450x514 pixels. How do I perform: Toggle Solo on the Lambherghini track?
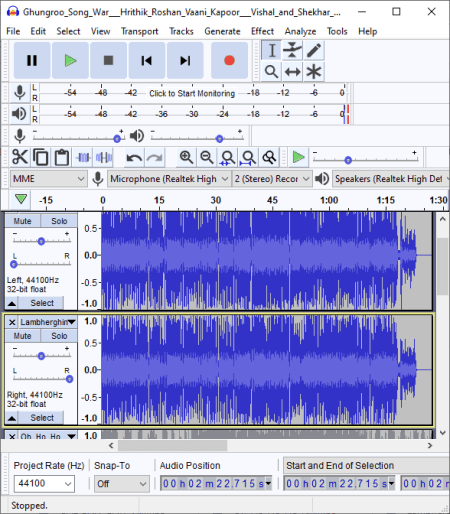coord(59,336)
